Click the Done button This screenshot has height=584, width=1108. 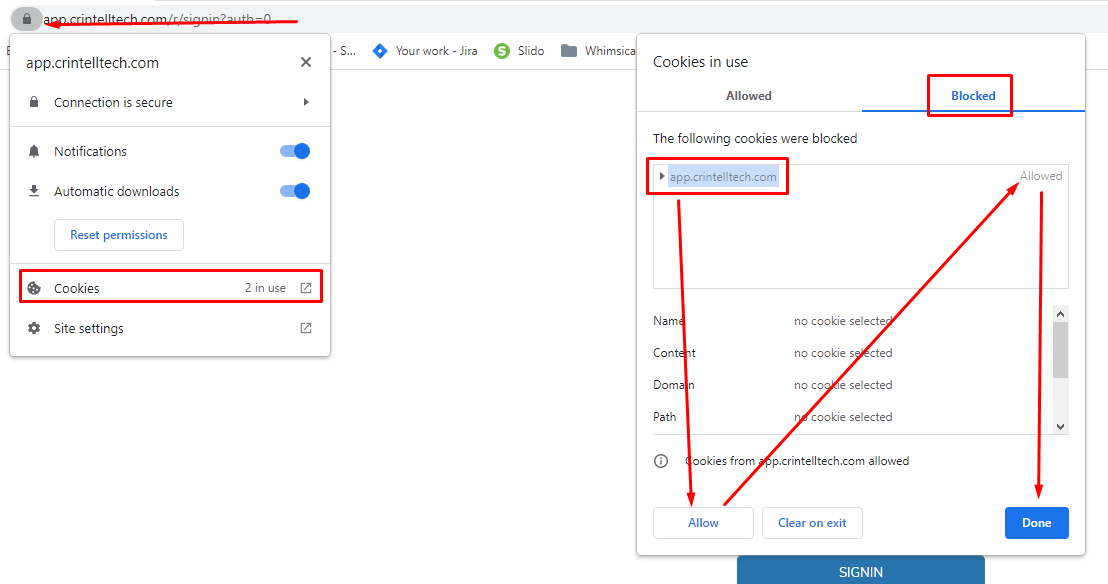(x=1037, y=523)
